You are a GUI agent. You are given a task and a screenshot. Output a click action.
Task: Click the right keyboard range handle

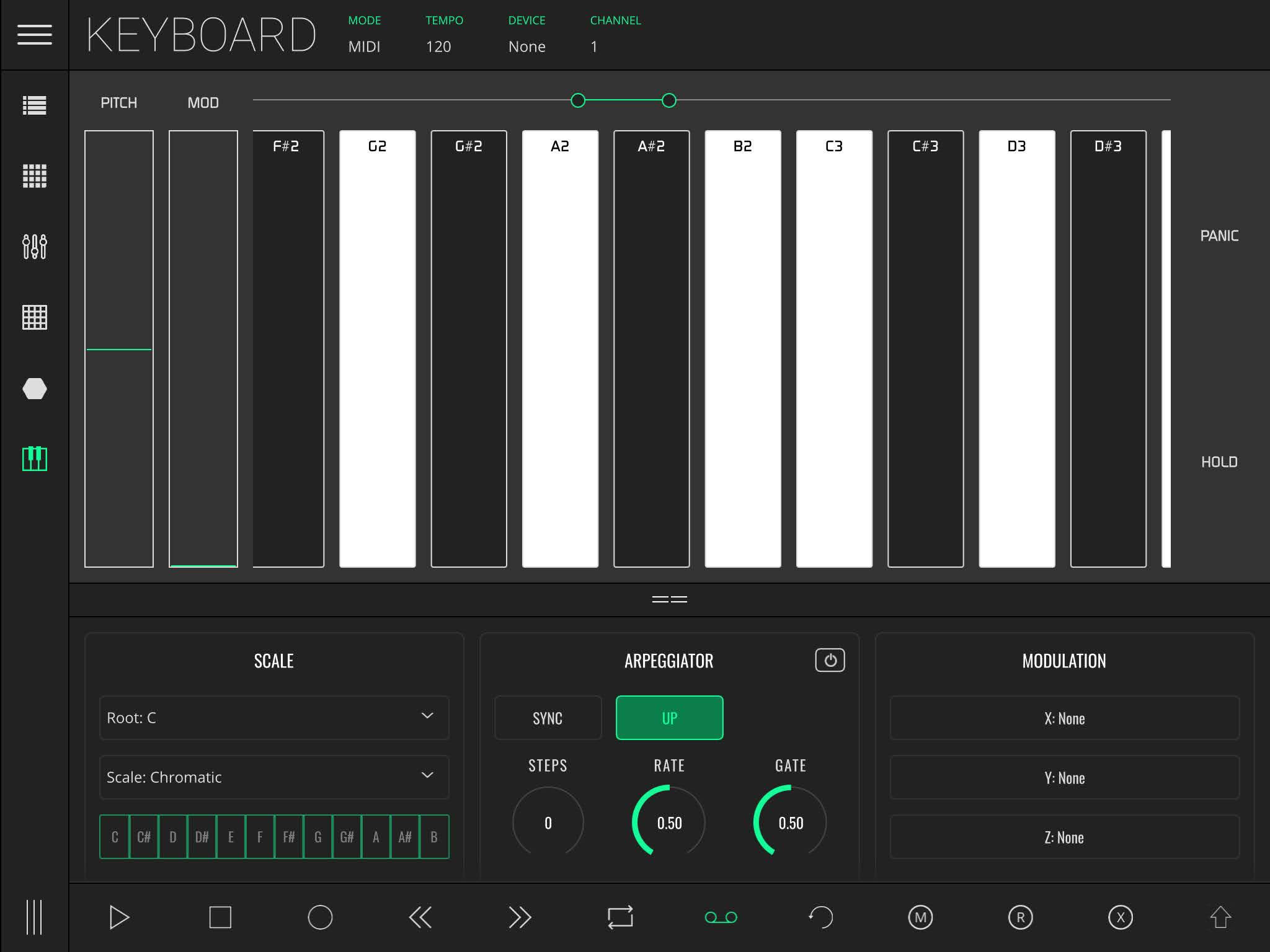(x=668, y=100)
